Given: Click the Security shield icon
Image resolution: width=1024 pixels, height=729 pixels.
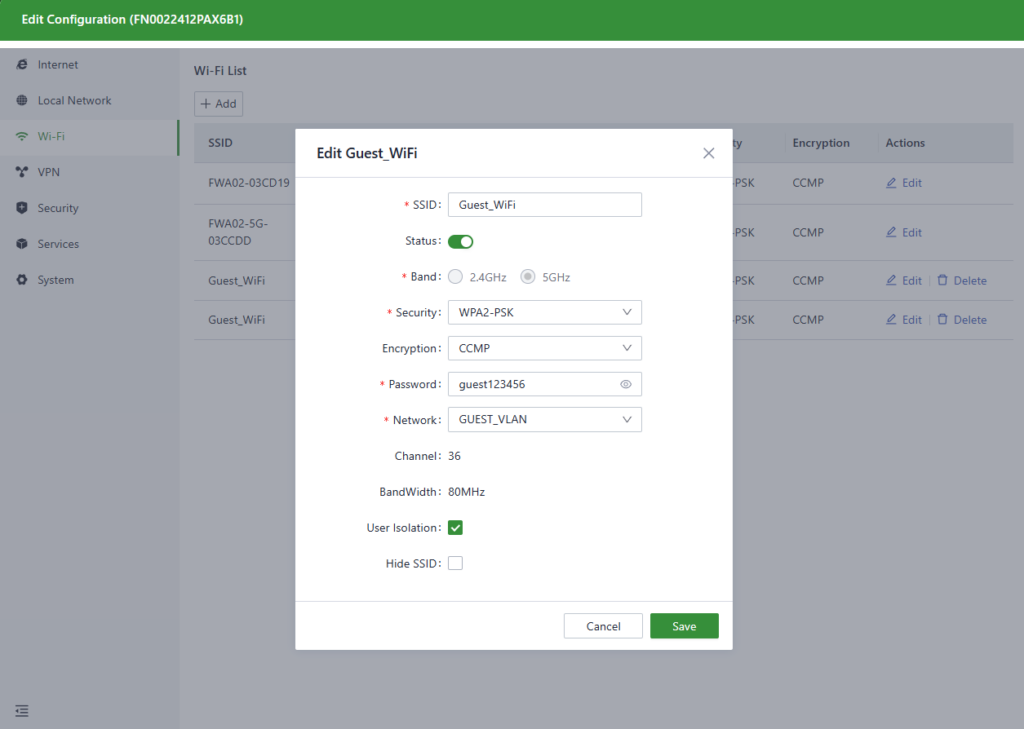Looking at the screenshot, I should 22,208.
